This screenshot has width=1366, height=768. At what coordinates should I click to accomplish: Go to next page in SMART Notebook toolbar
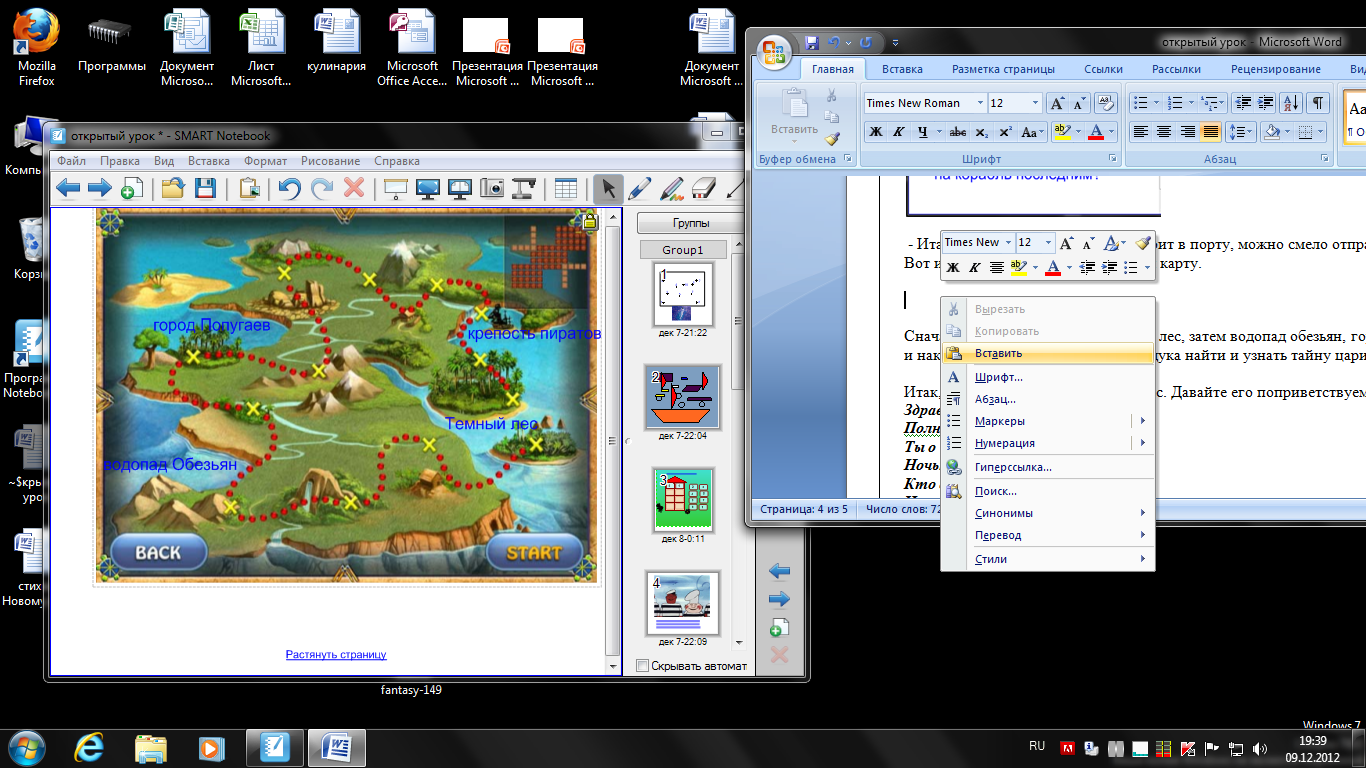pos(99,188)
